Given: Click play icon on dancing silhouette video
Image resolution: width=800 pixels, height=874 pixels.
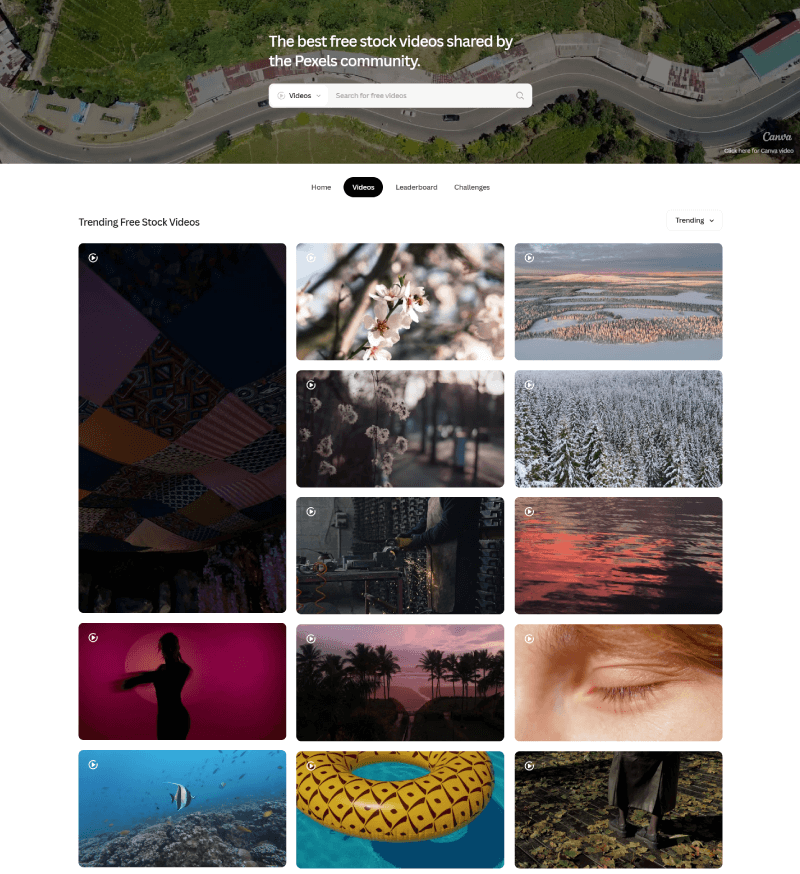Looking at the screenshot, I should tap(93, 638).
